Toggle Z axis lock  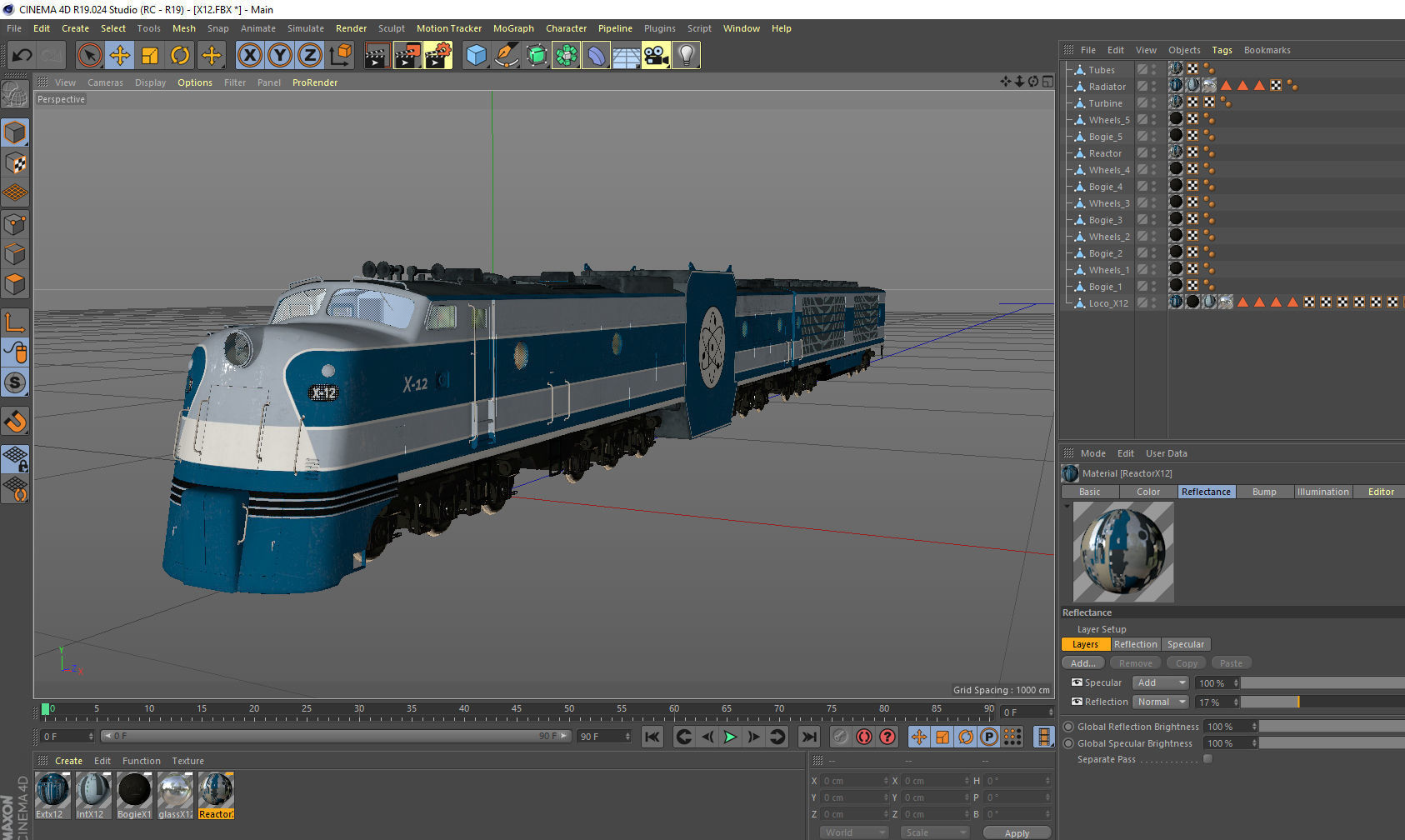[310, 56]
